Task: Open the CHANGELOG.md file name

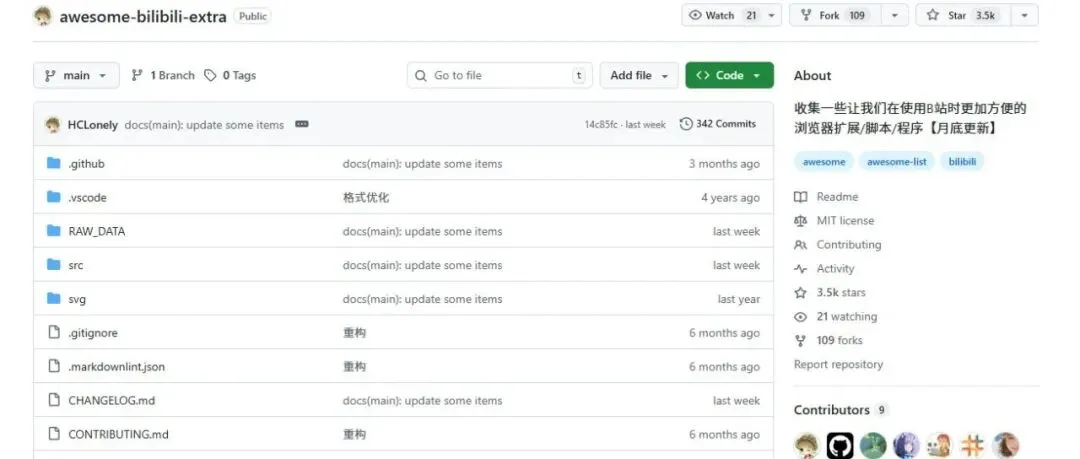Action: click(x=112, y=400)
